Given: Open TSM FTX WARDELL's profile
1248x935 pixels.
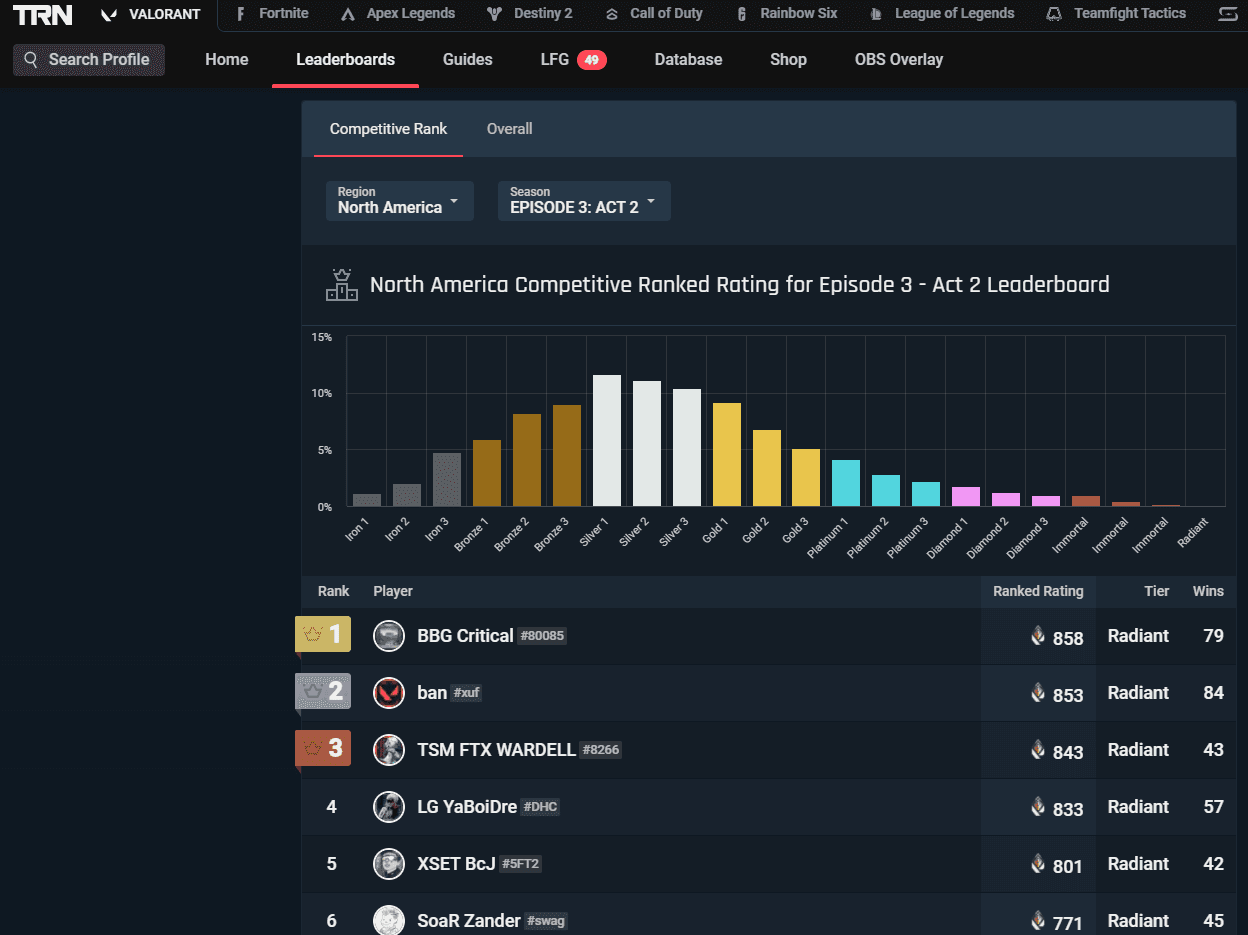Looking at the screenshot, I should (496, 750).
